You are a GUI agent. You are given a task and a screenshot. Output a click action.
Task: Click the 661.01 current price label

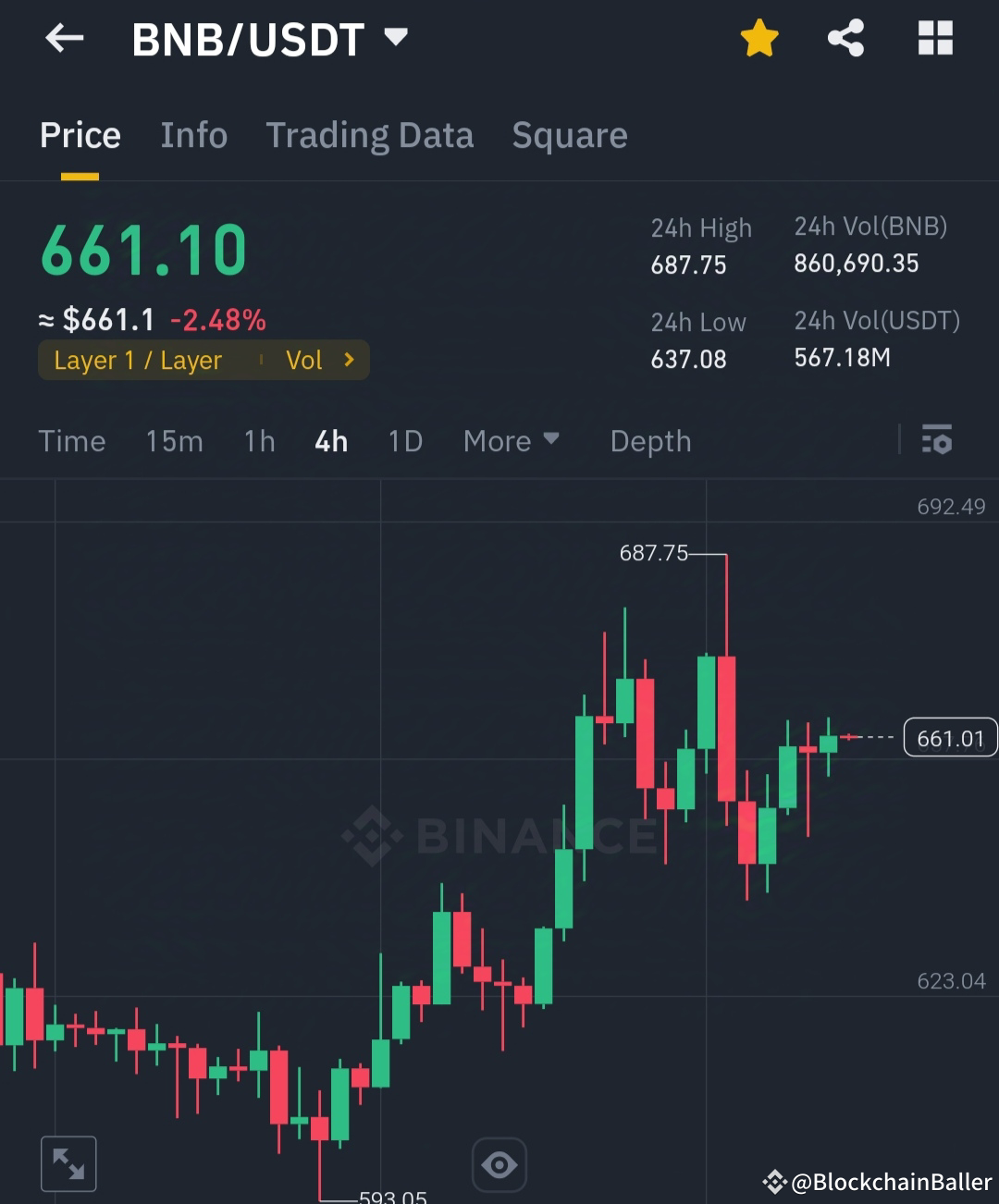coord(949,737)
